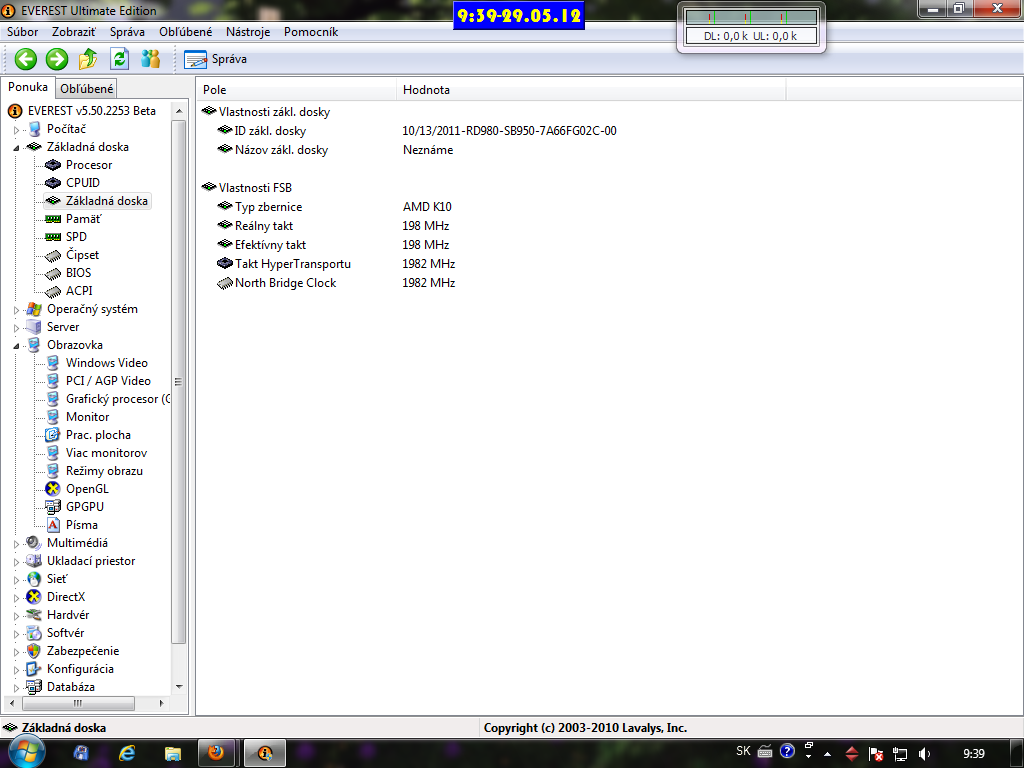Switch to the Ponuka tab

coord(28,87)
